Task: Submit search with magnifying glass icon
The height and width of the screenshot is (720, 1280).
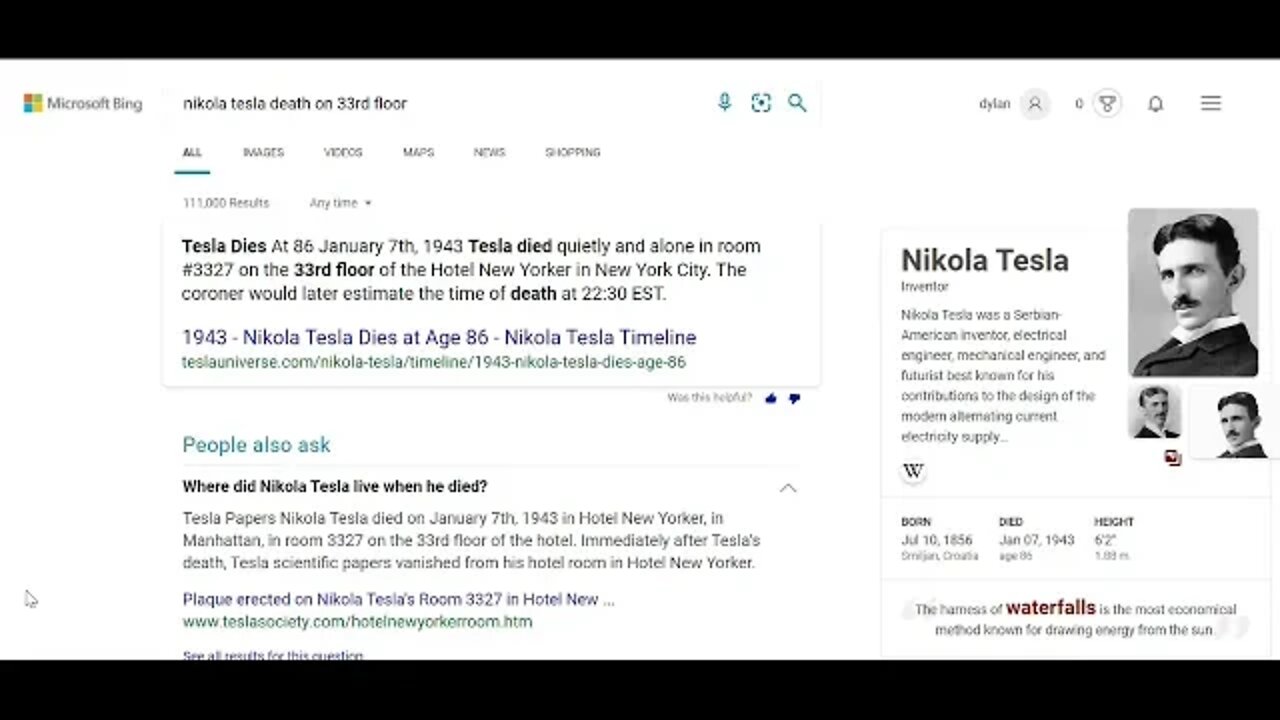Action: [x=797, y=102]
